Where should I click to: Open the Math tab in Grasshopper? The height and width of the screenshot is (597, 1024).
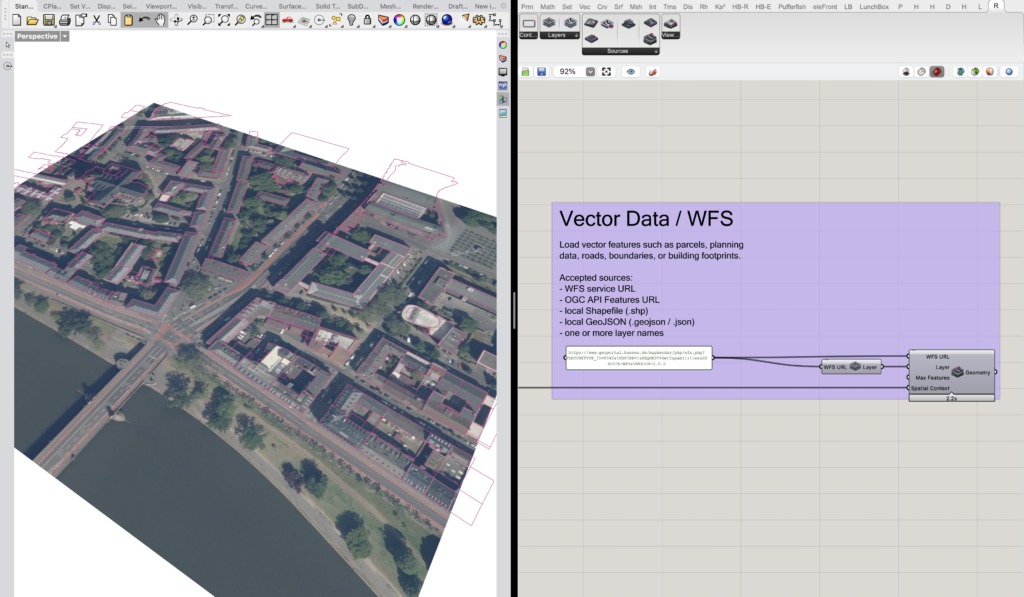click(547, 7)
